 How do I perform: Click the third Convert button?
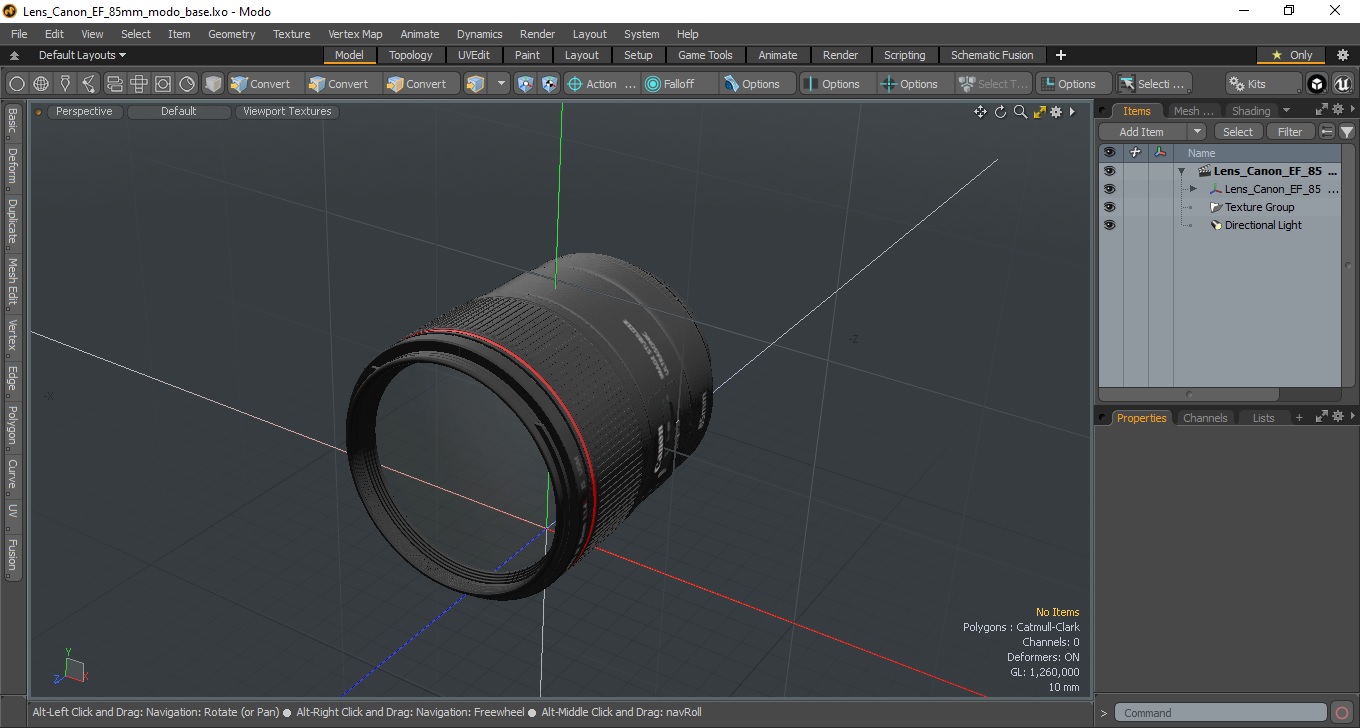click(x=421, y=84)
